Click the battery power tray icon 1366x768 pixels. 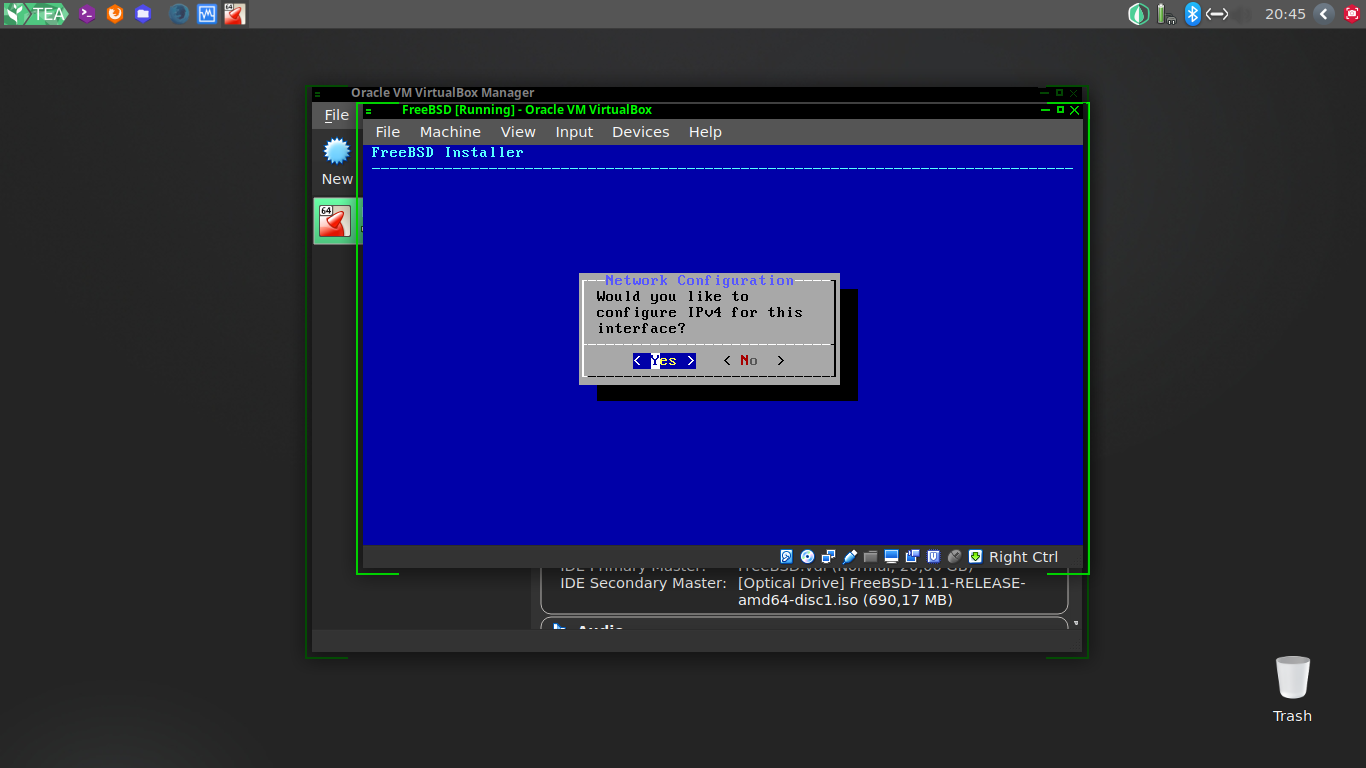(1165, 14)
